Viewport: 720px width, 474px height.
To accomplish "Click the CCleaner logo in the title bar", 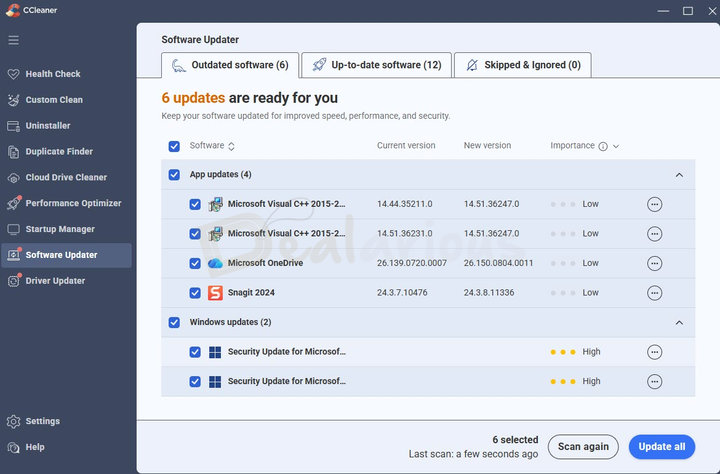I will [13, 10].
